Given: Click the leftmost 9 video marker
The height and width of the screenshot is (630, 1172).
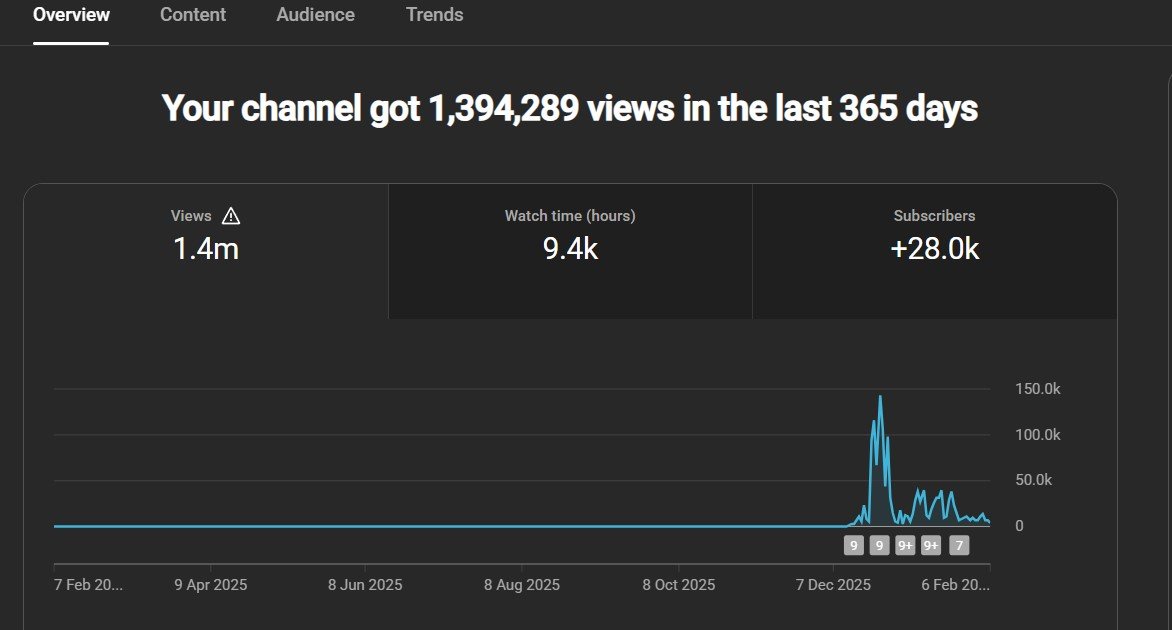Looking at the screenshot, I should 853,546.
